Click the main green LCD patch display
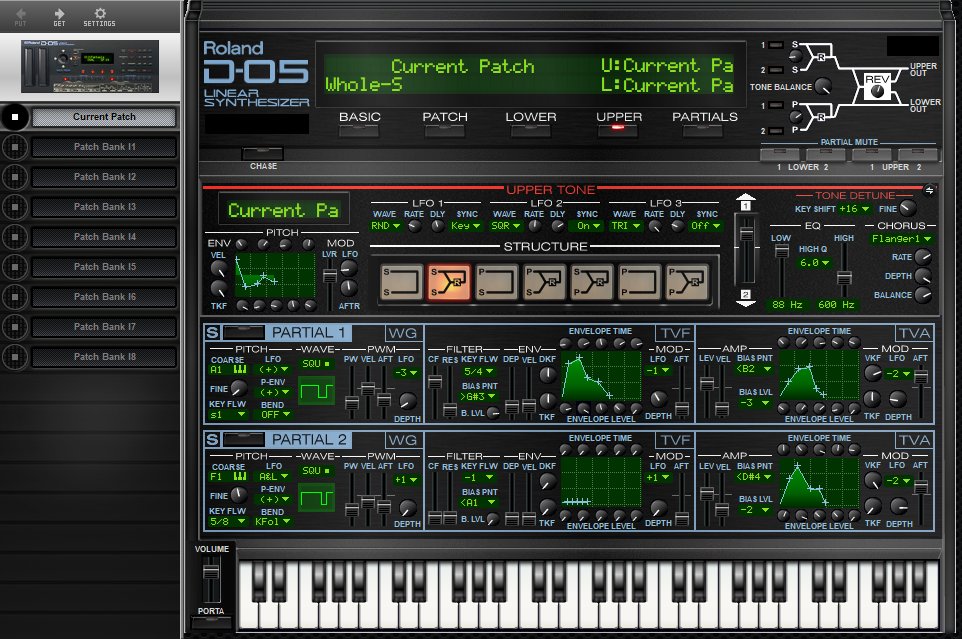 (529, 75)
